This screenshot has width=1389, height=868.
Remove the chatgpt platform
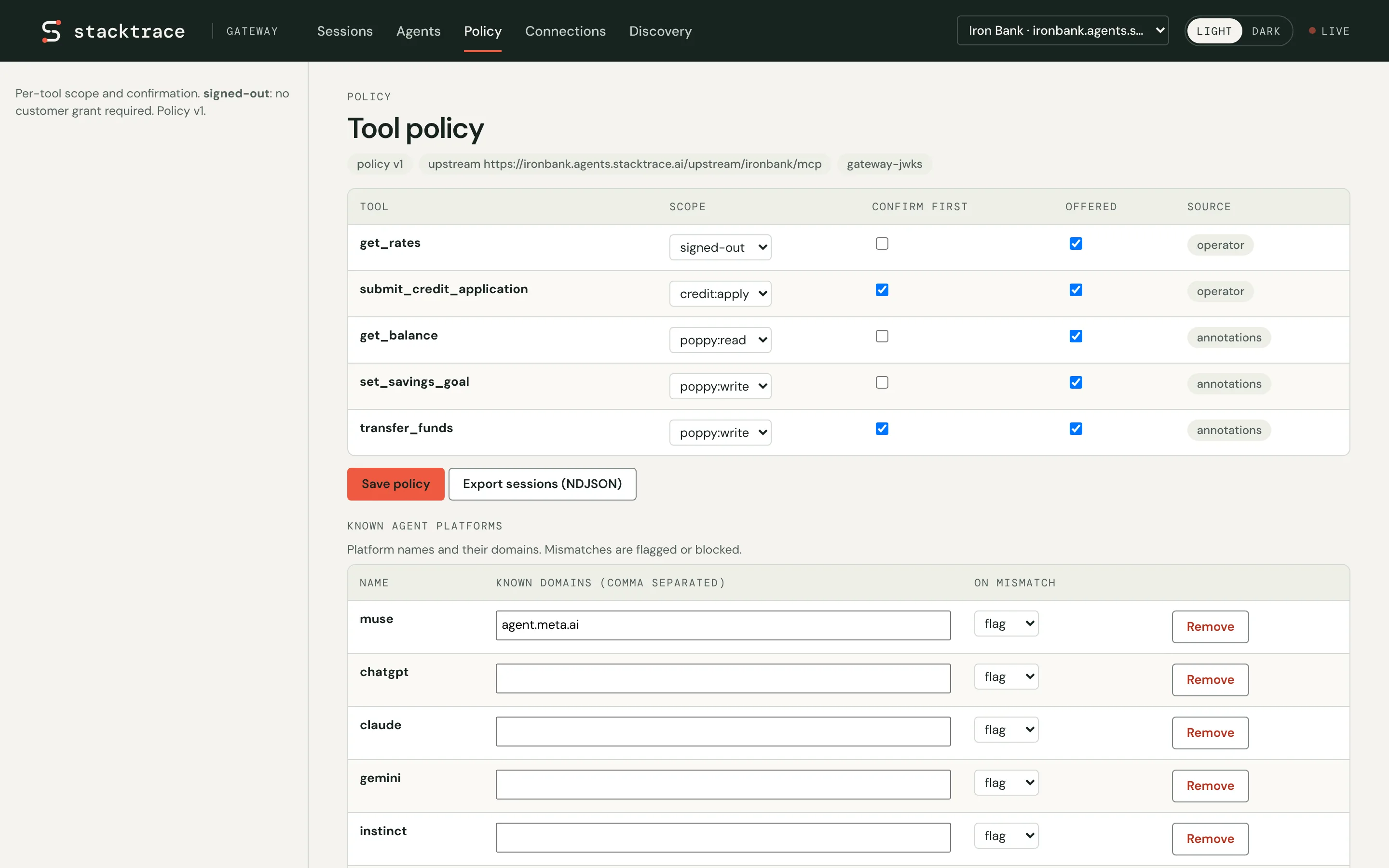pos(1210,680)
